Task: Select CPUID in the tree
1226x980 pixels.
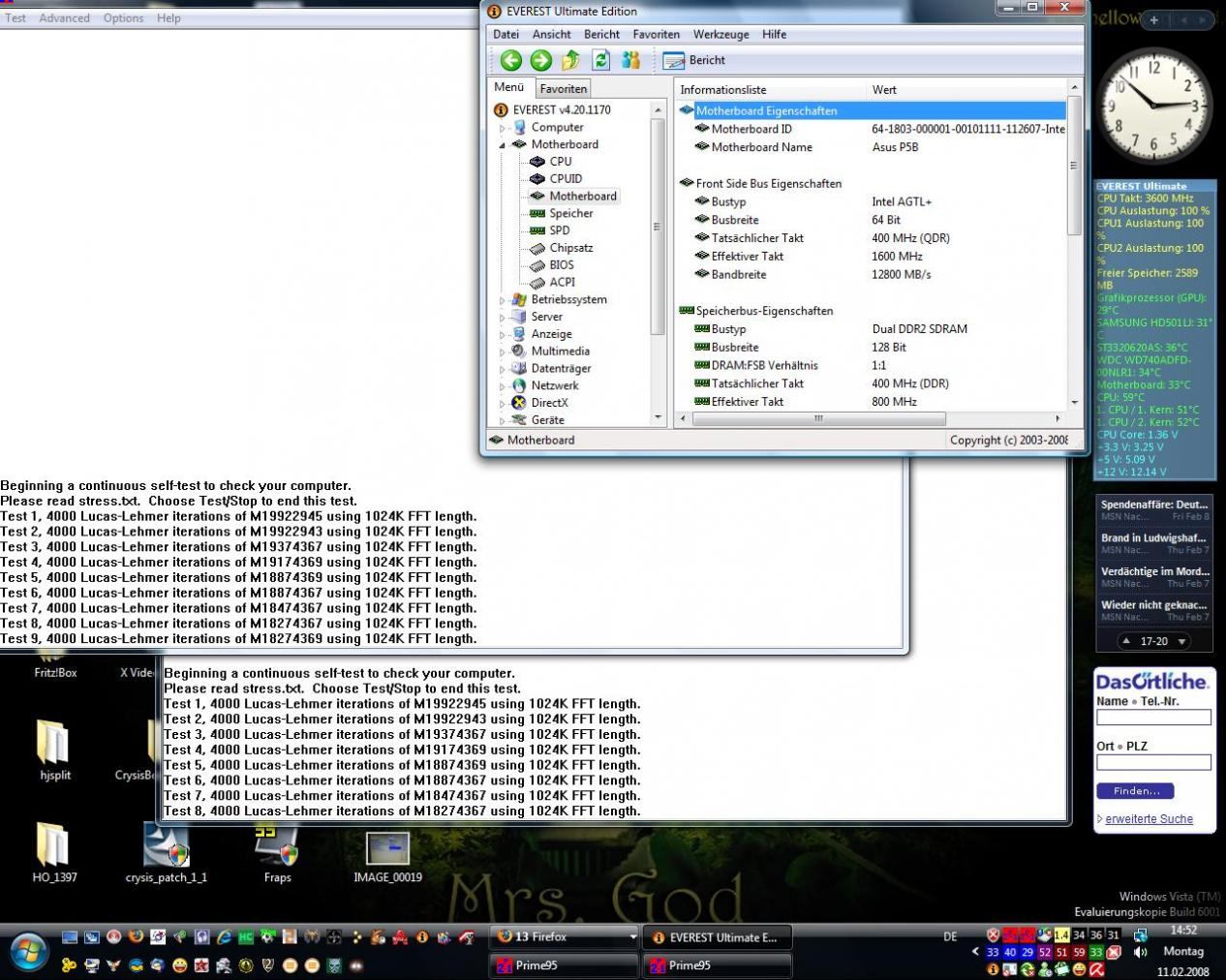Action: [566, 178]
